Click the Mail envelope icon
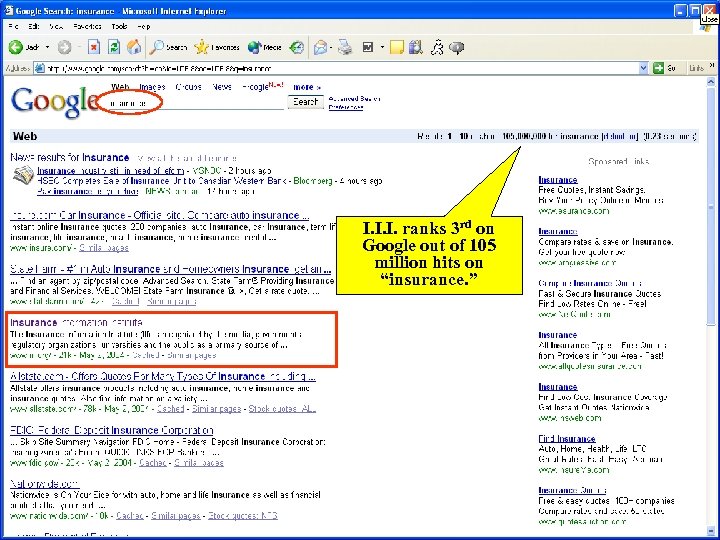720x540 pixels. 320,47
